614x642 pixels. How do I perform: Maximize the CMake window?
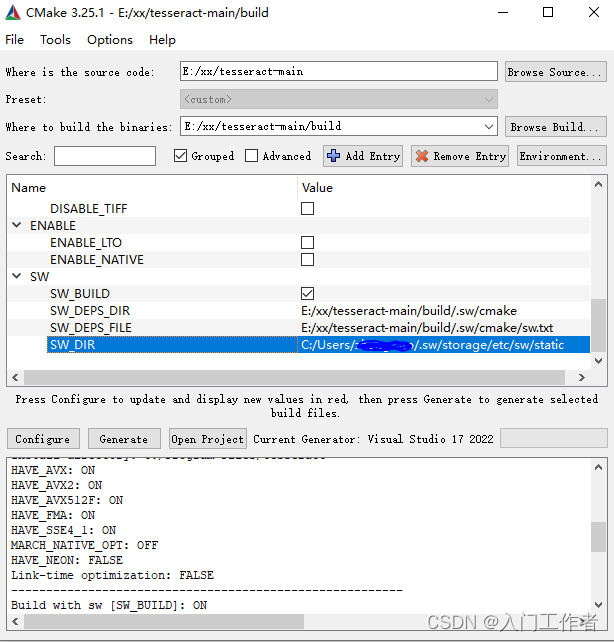(548, 12)
